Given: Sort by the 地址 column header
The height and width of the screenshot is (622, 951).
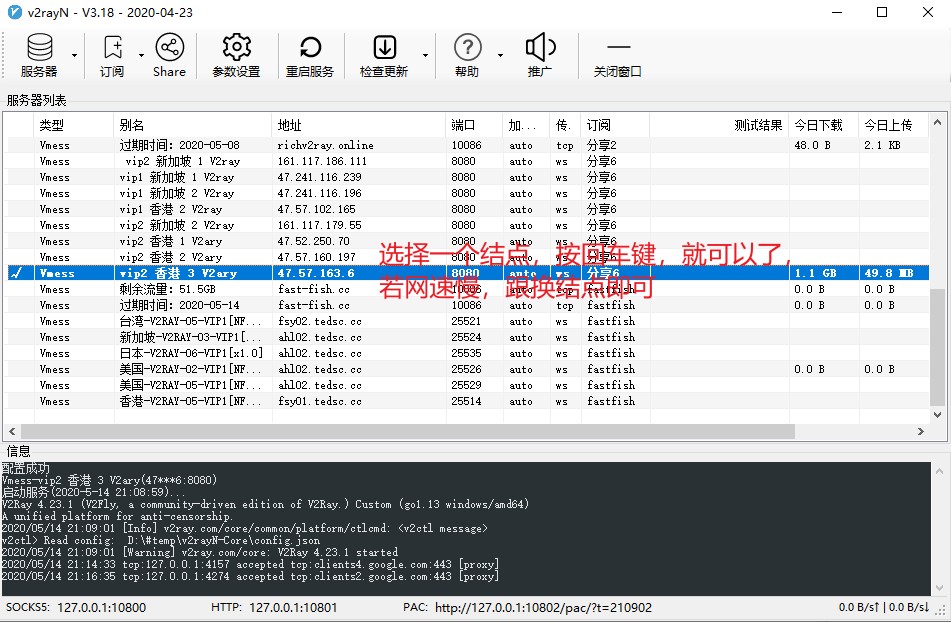Looking at the screenshot, I should point(358,125).
